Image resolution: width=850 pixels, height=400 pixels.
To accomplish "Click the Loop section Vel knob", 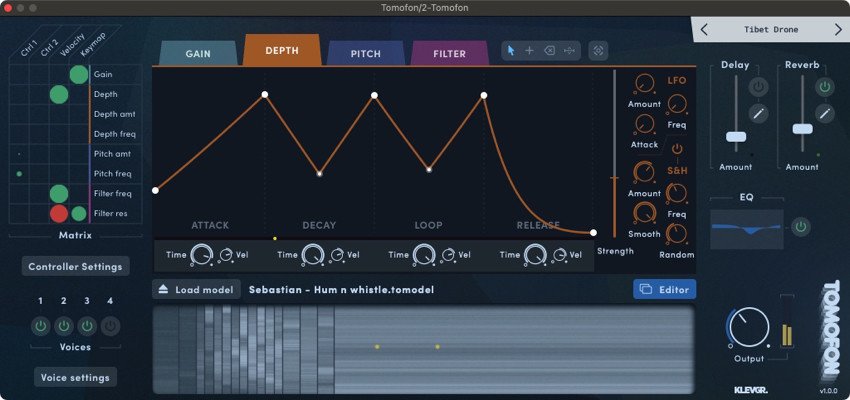I will (448, 255).
